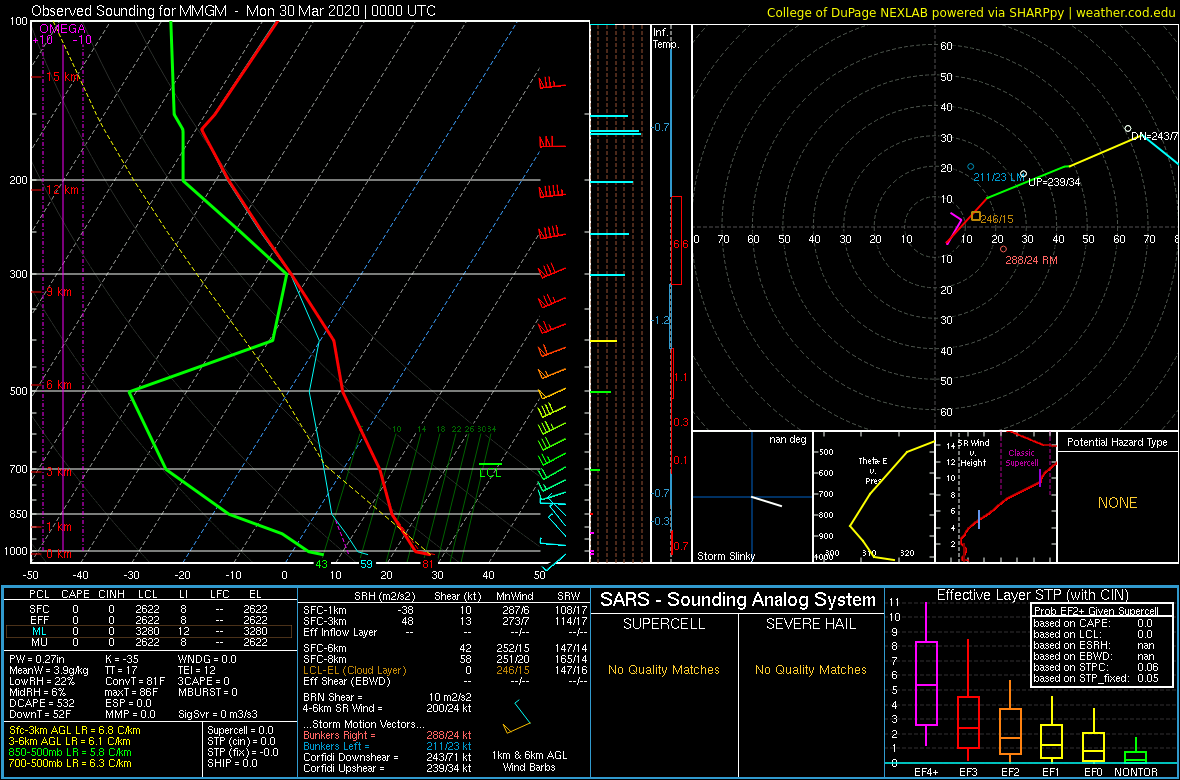
Task: Click the Prob EF2+ Given Supercell header
Action: pyautogui.click(x=1098, y=610)
